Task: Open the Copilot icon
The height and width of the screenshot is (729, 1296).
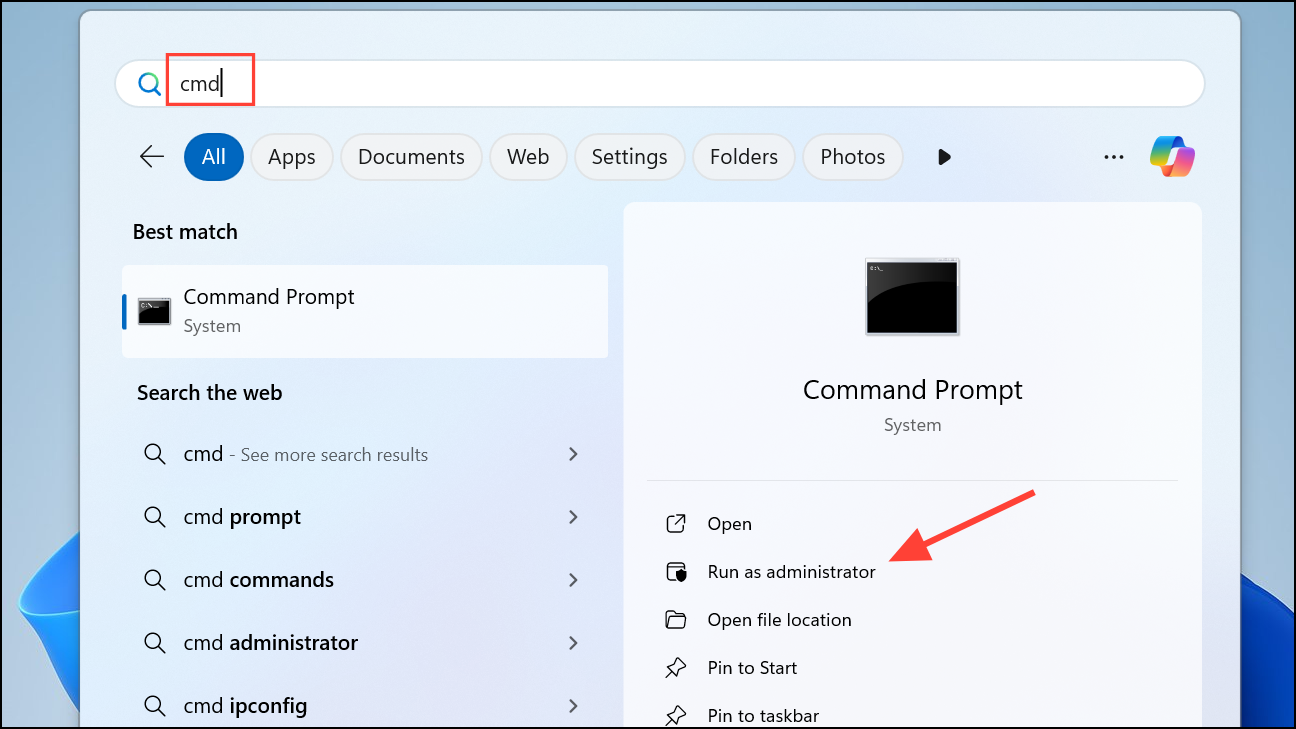Action: click(1172, 157)
